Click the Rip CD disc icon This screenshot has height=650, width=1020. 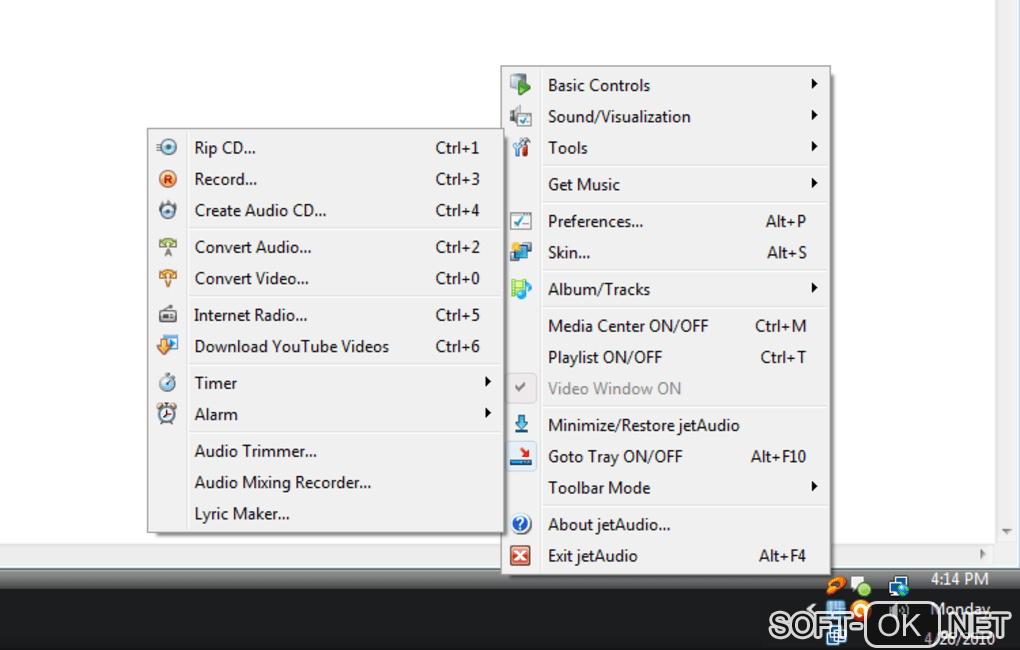(x=167, y=148)
